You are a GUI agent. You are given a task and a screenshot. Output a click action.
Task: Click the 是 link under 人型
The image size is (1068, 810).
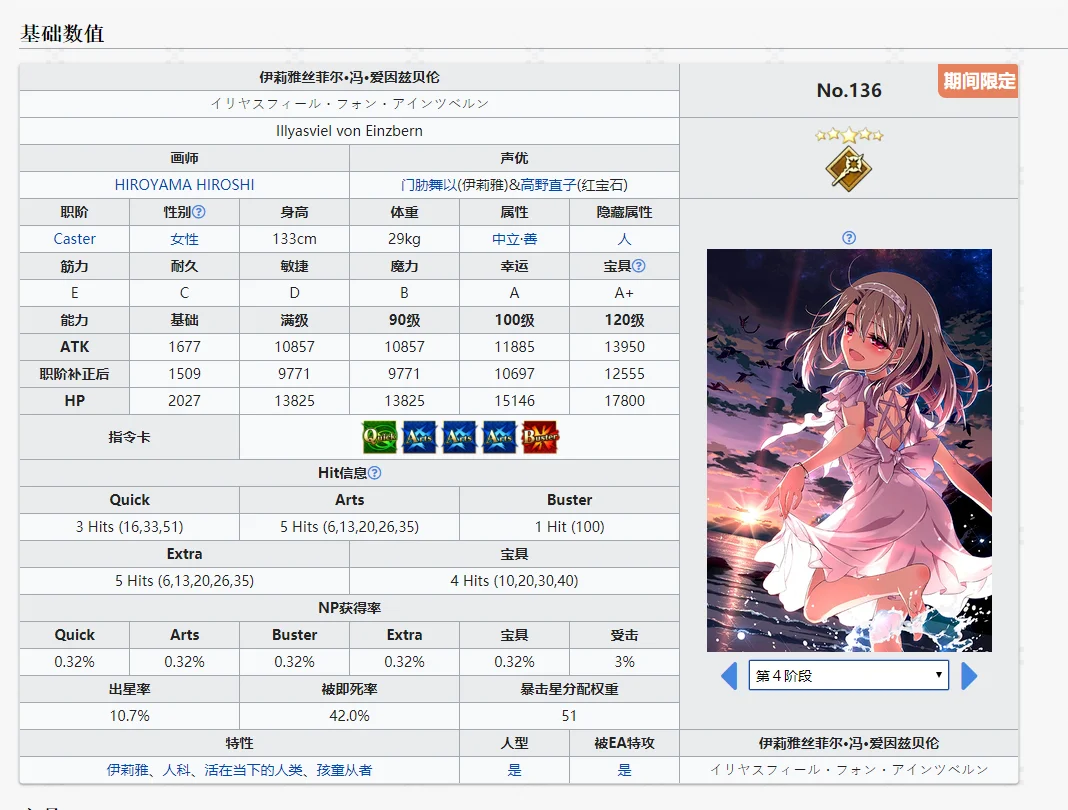(514, 770)
